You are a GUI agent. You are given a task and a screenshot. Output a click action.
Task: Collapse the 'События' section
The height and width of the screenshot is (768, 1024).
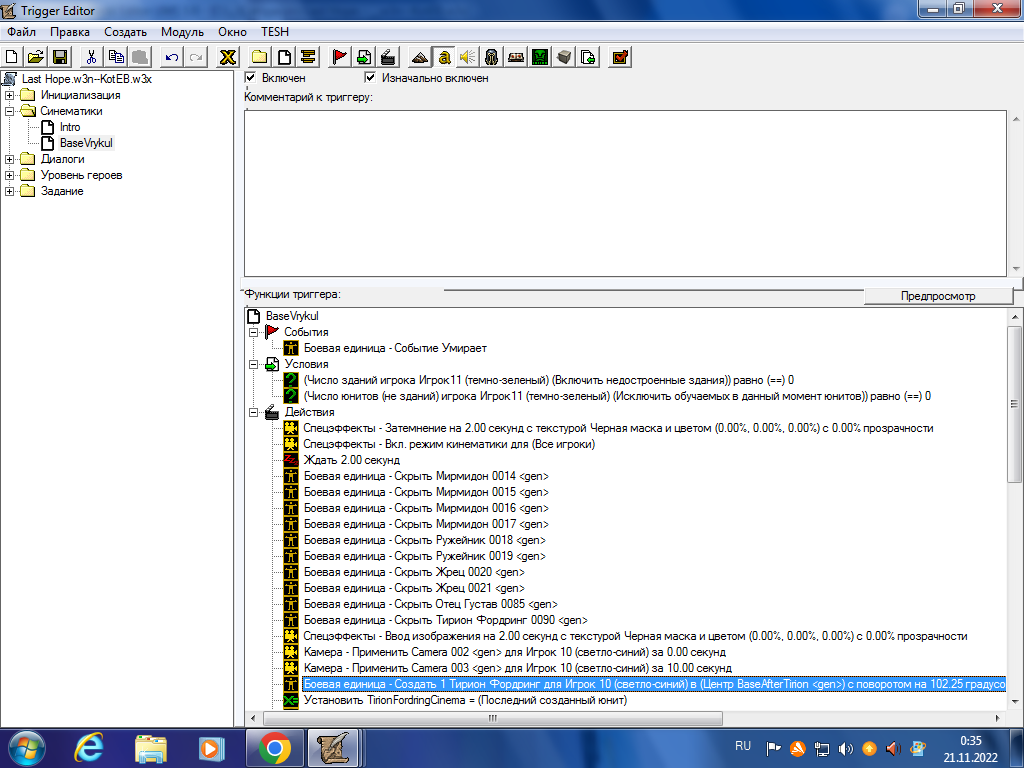tap(253, 332)
